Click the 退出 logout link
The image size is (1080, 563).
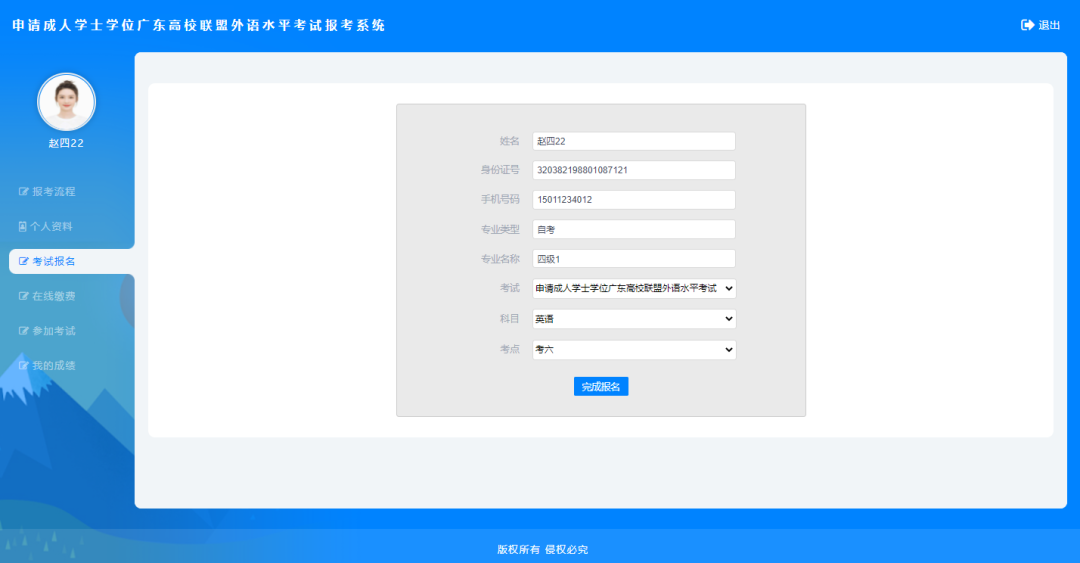point(1049,25)
